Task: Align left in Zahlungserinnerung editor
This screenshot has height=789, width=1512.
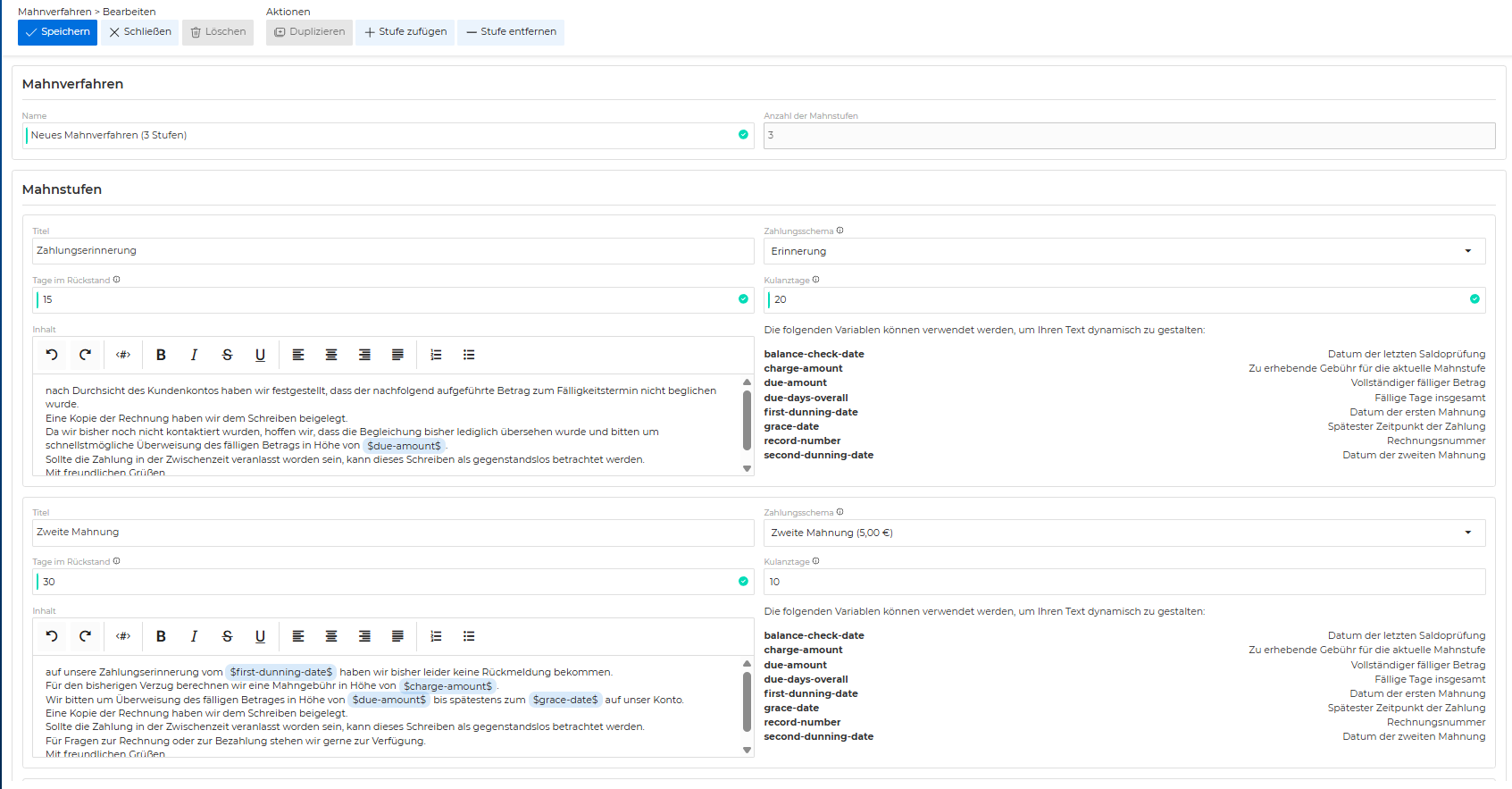Action: click(x=298, y=355)
